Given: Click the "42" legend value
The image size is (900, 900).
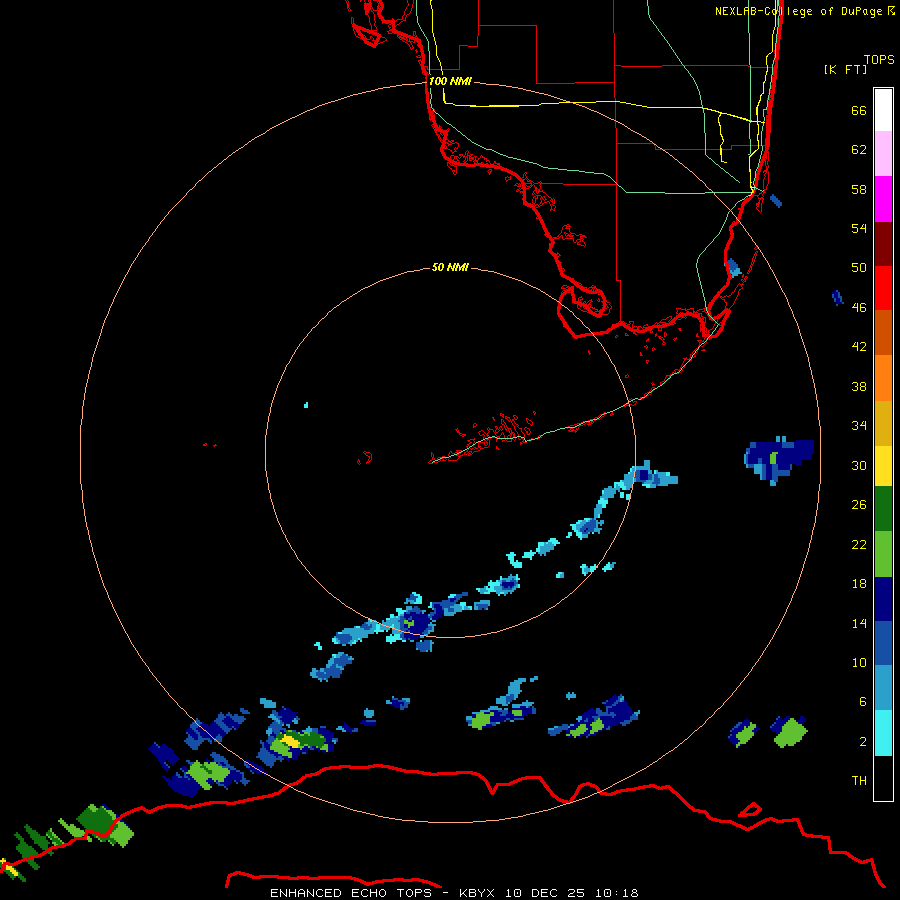Looking at the screenshot, I should (x=859, y=347).
